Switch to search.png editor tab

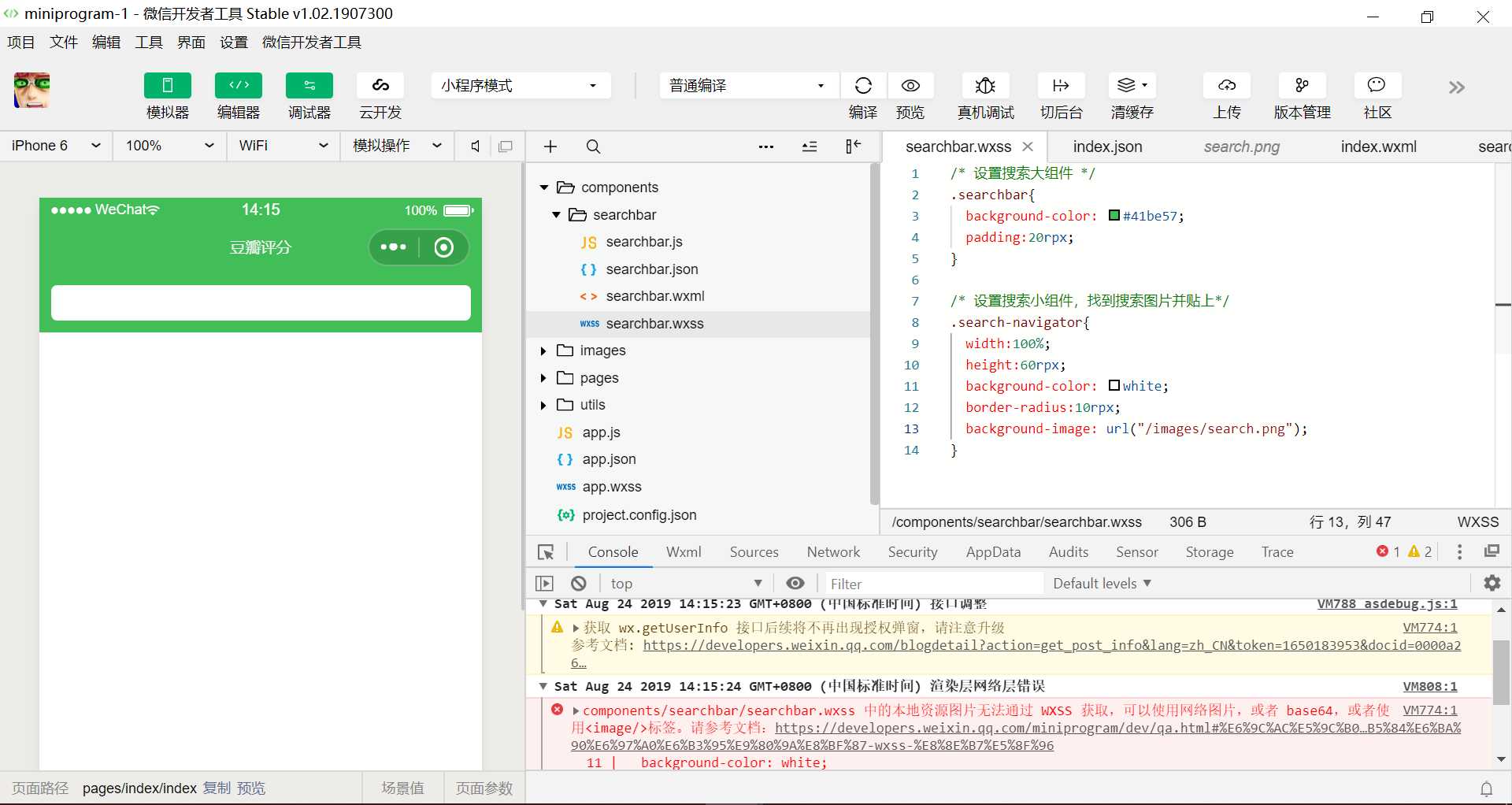click(1241, 147)
